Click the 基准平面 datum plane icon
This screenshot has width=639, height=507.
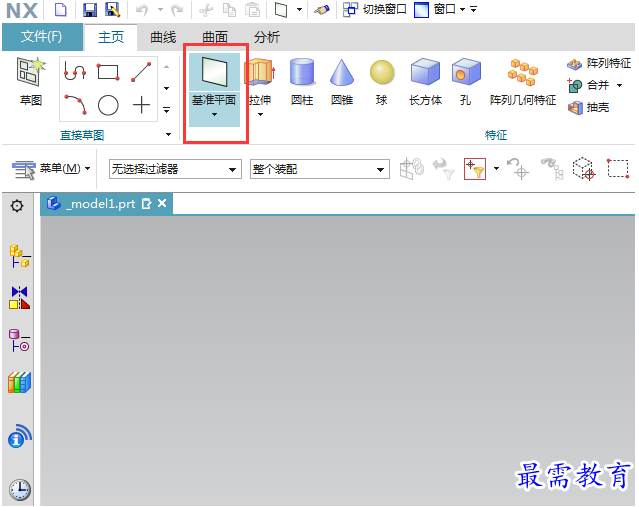pos(214,72)
